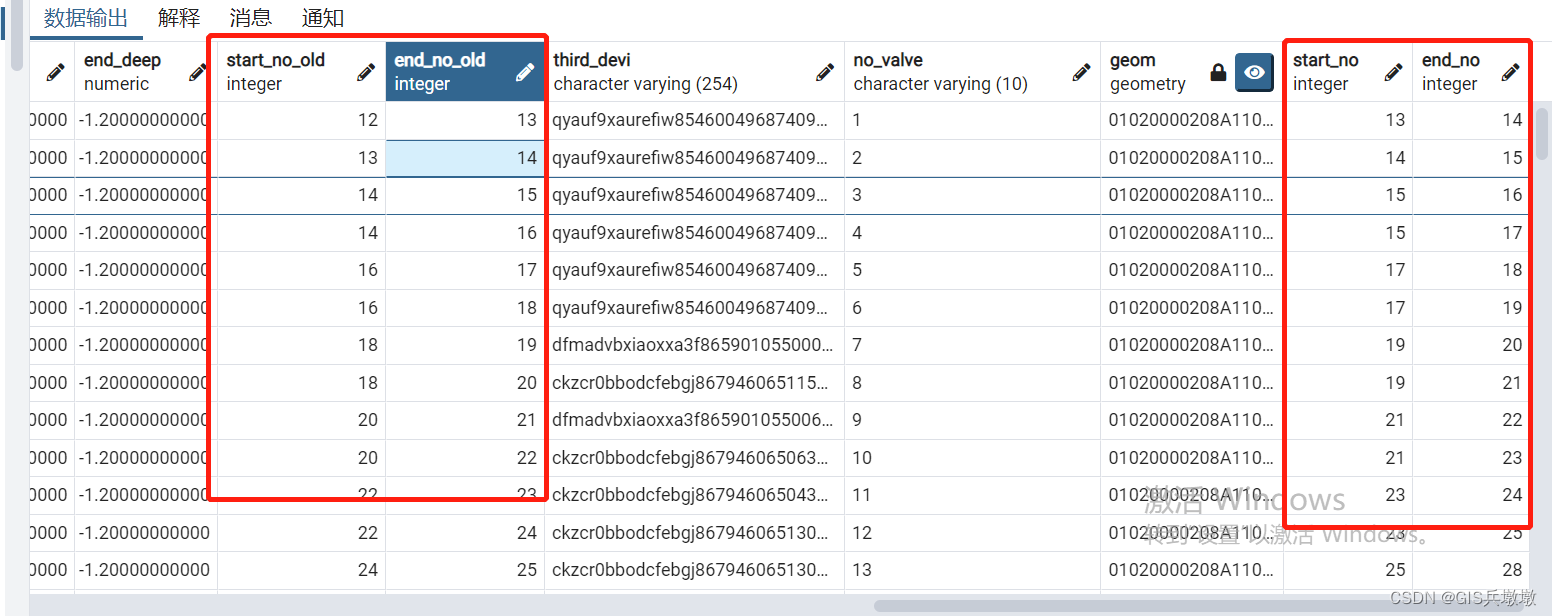Click the edit pencil on no_valve column
Image resolution: width=1552 pixels, height=616 pixels.
point(1081,71)
